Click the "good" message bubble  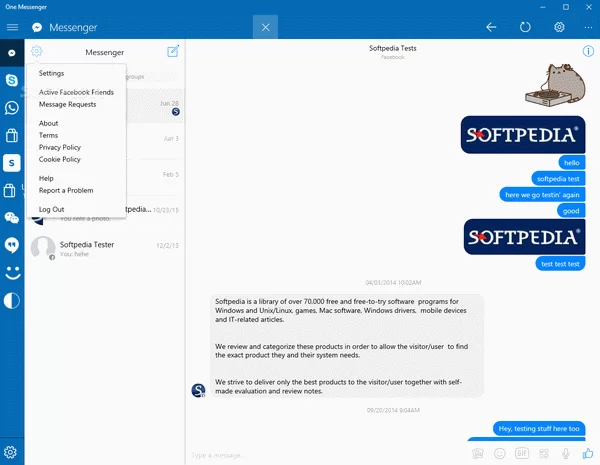571,211
